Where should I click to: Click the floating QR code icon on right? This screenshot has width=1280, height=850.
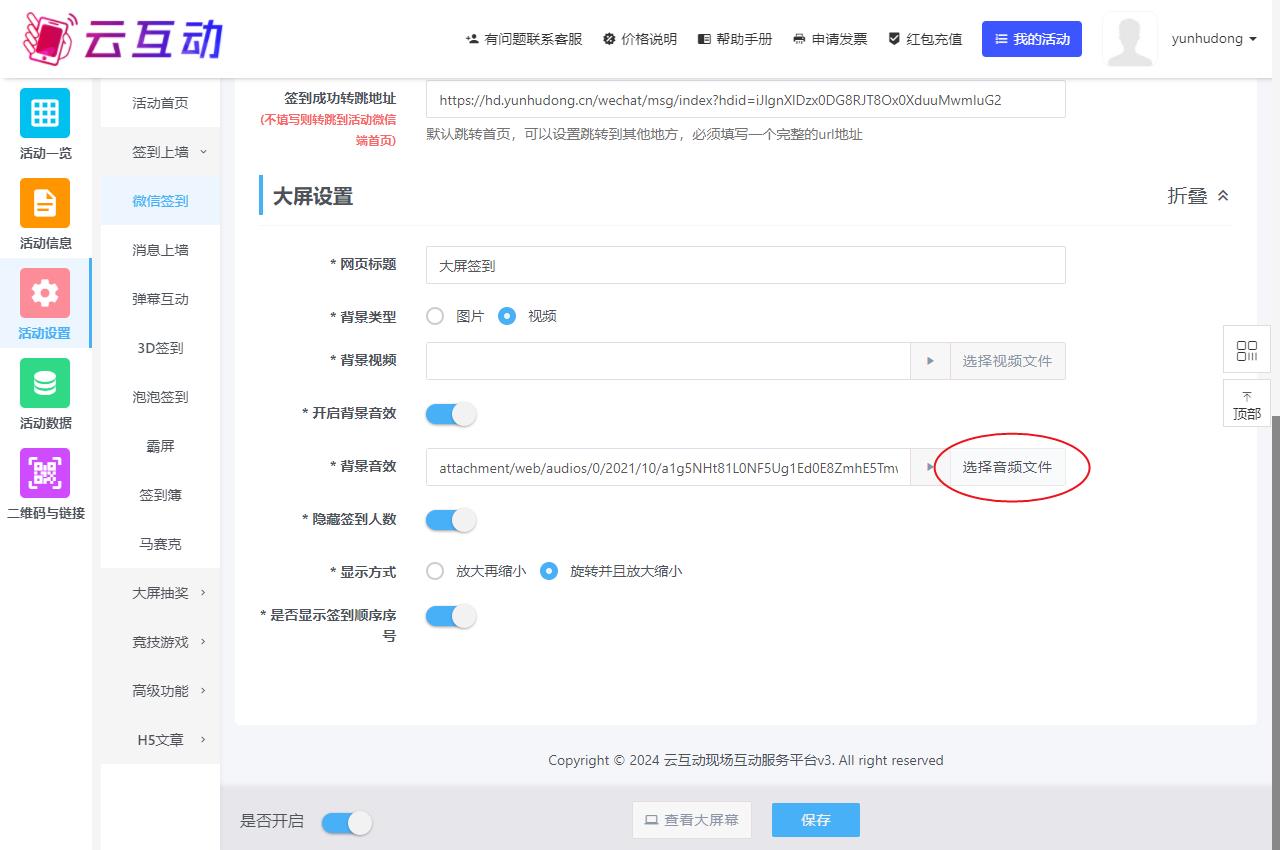tap(1247, 350)
